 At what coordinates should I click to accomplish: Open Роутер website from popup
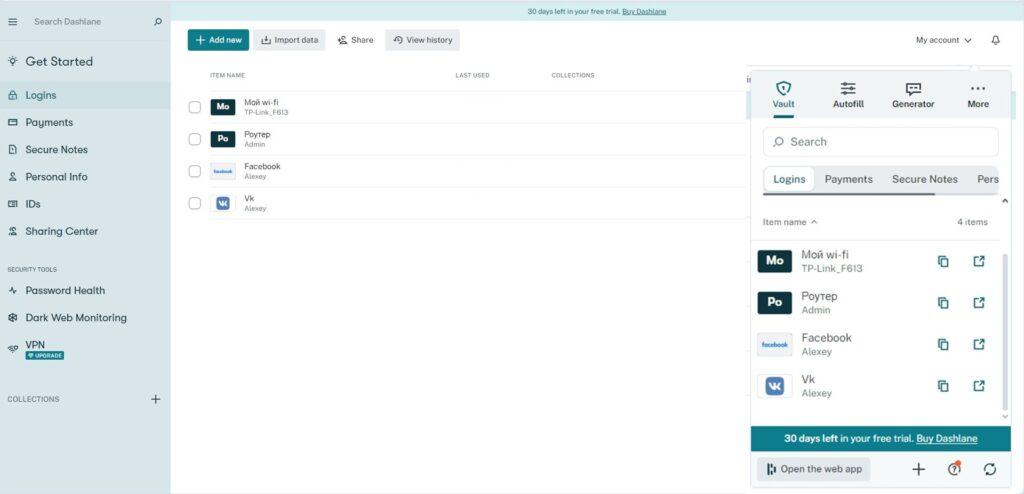979,303
